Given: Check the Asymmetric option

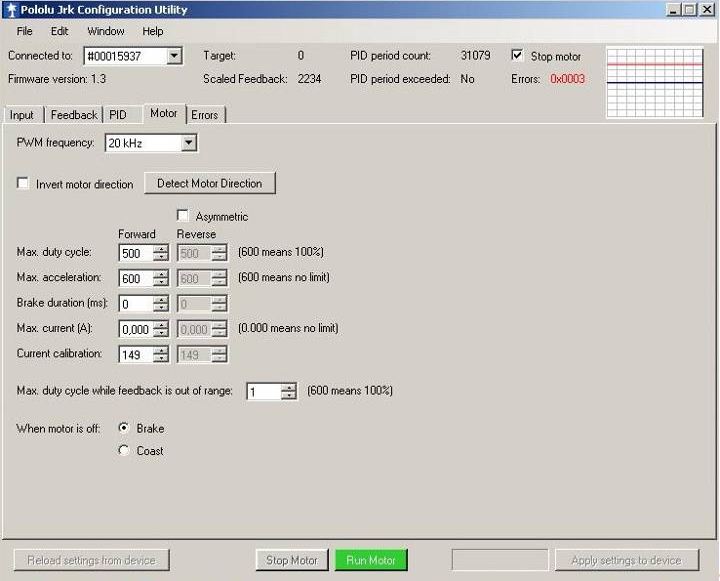Looking at the screenshot, I should pos(183,216).
